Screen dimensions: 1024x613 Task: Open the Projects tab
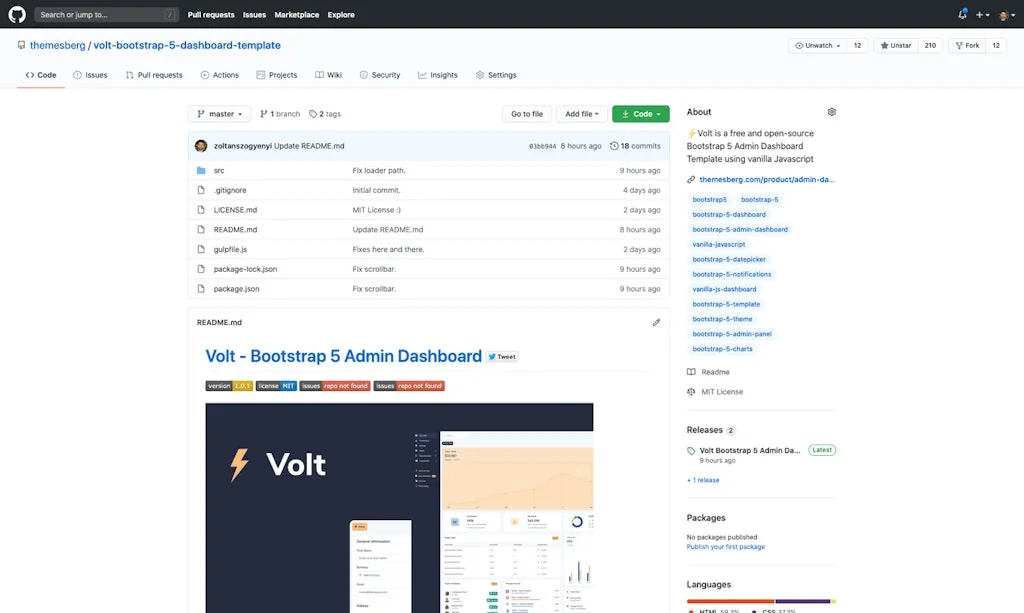(x=276, y=75)
